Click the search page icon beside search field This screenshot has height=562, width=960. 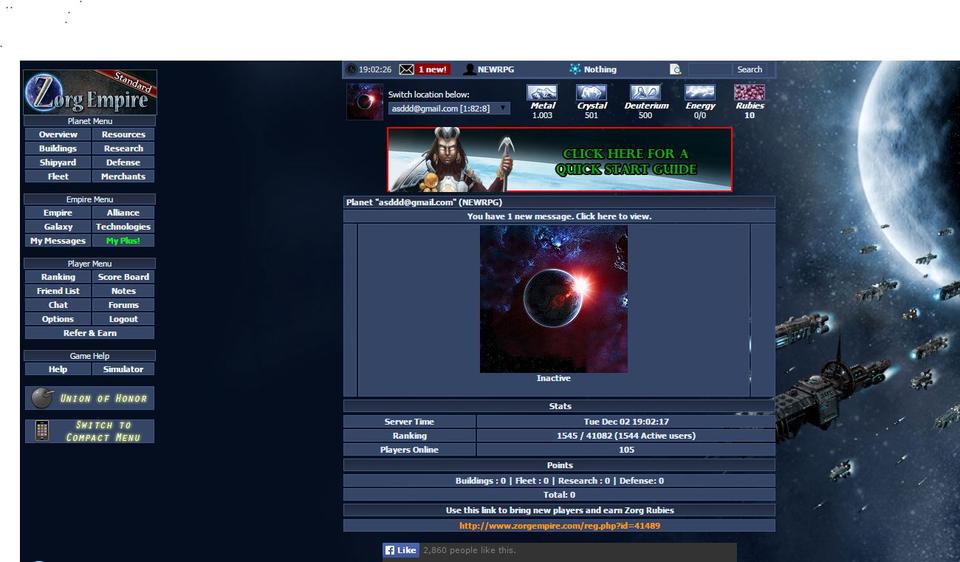click(x=676, y=70)
